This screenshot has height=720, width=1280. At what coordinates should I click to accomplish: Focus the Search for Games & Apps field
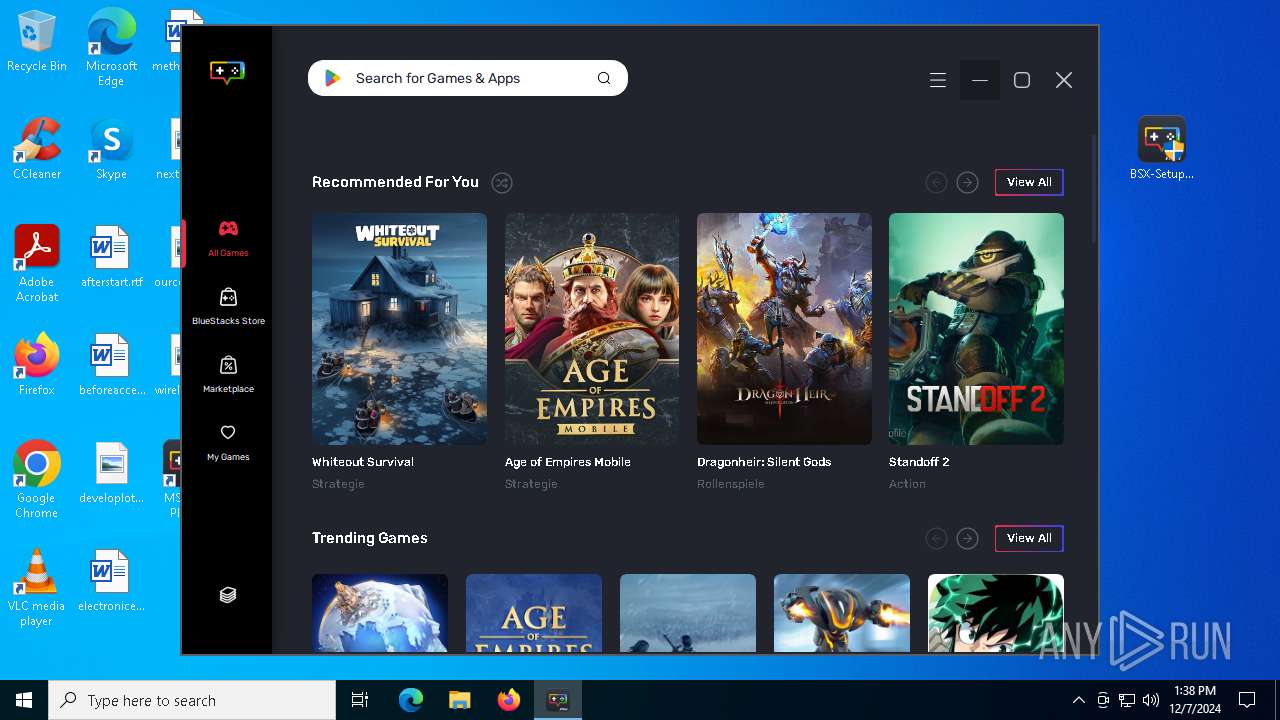(468, 78)
